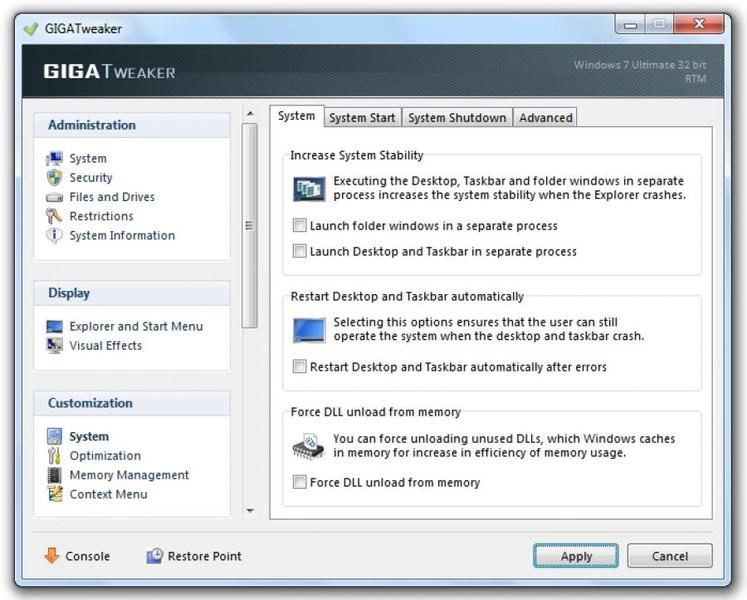Click the Restore Point clock icon
The height and width of the screenshot is (600, 747).
[x=154, y=556]
